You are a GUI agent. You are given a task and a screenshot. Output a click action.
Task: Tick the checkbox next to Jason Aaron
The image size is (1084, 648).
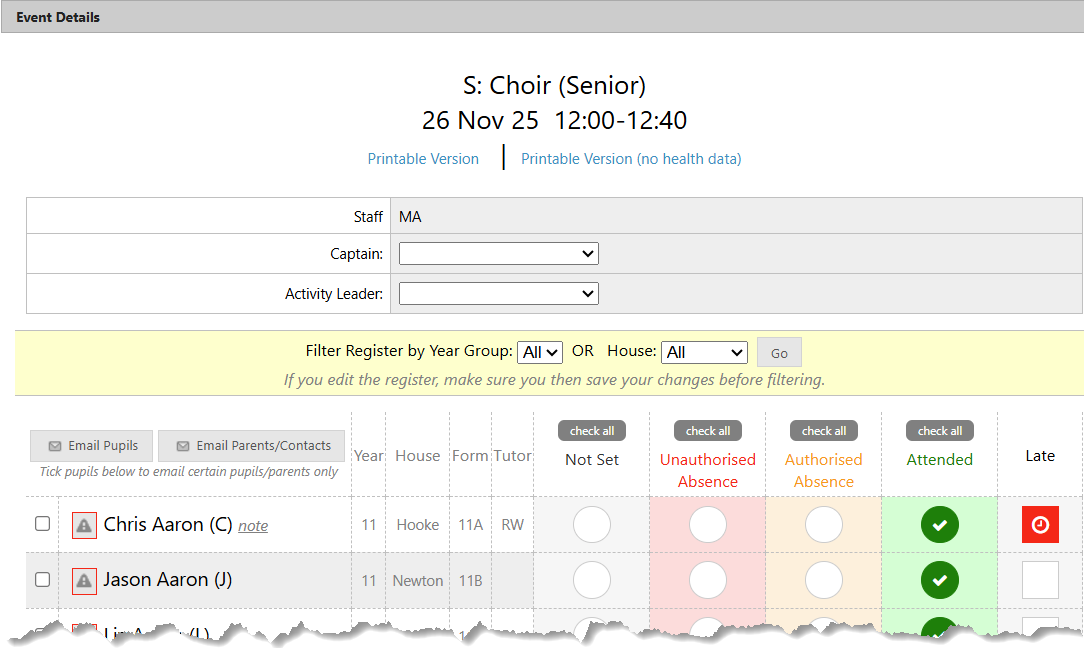click(x=42, y=579)
